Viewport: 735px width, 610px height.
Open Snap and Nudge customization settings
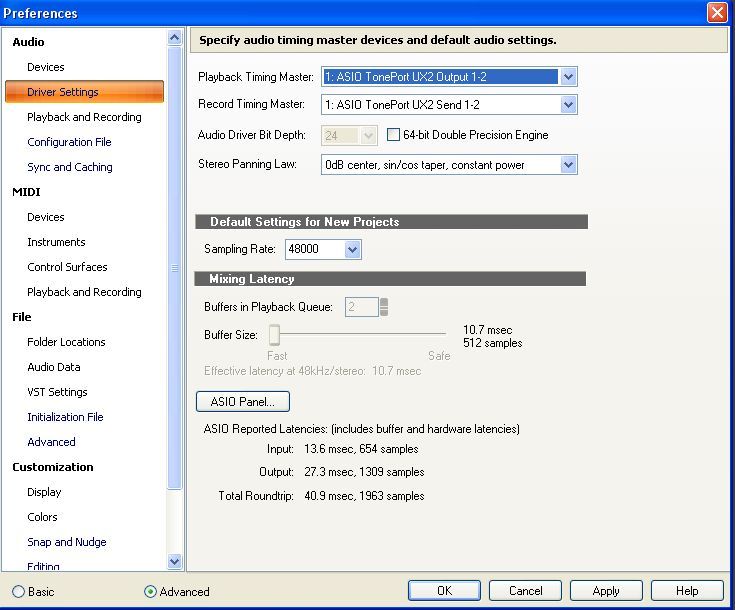pos(66,542)
